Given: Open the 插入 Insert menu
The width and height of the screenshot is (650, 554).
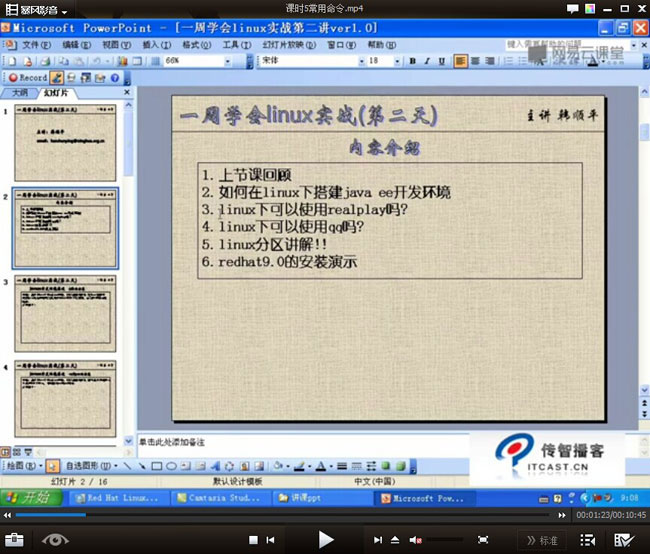Looking at the screenshot, I should (157, 45).
